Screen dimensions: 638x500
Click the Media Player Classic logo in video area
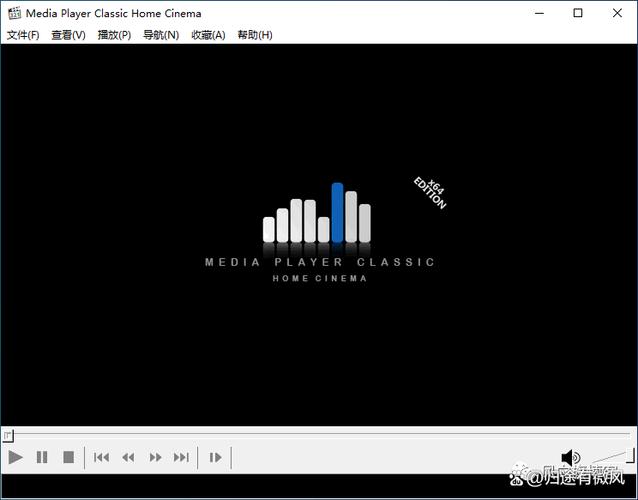[320, 232]
